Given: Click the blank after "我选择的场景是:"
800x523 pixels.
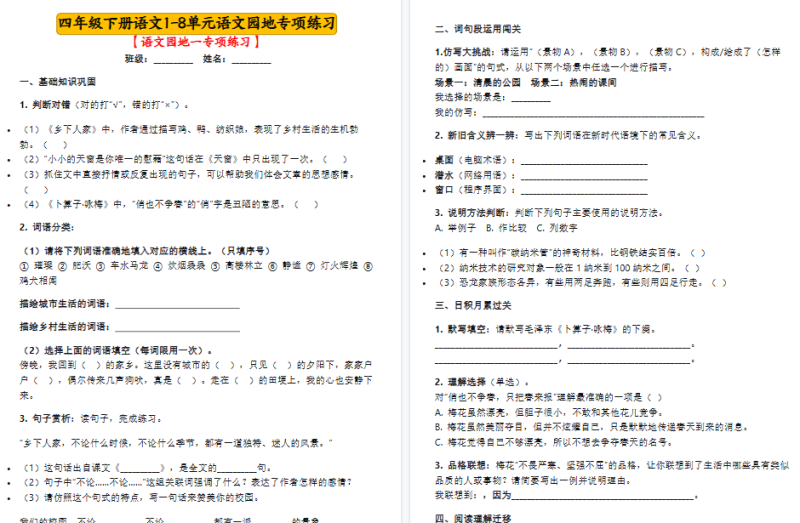Looking at the screenshot, I should pos(531,97).
